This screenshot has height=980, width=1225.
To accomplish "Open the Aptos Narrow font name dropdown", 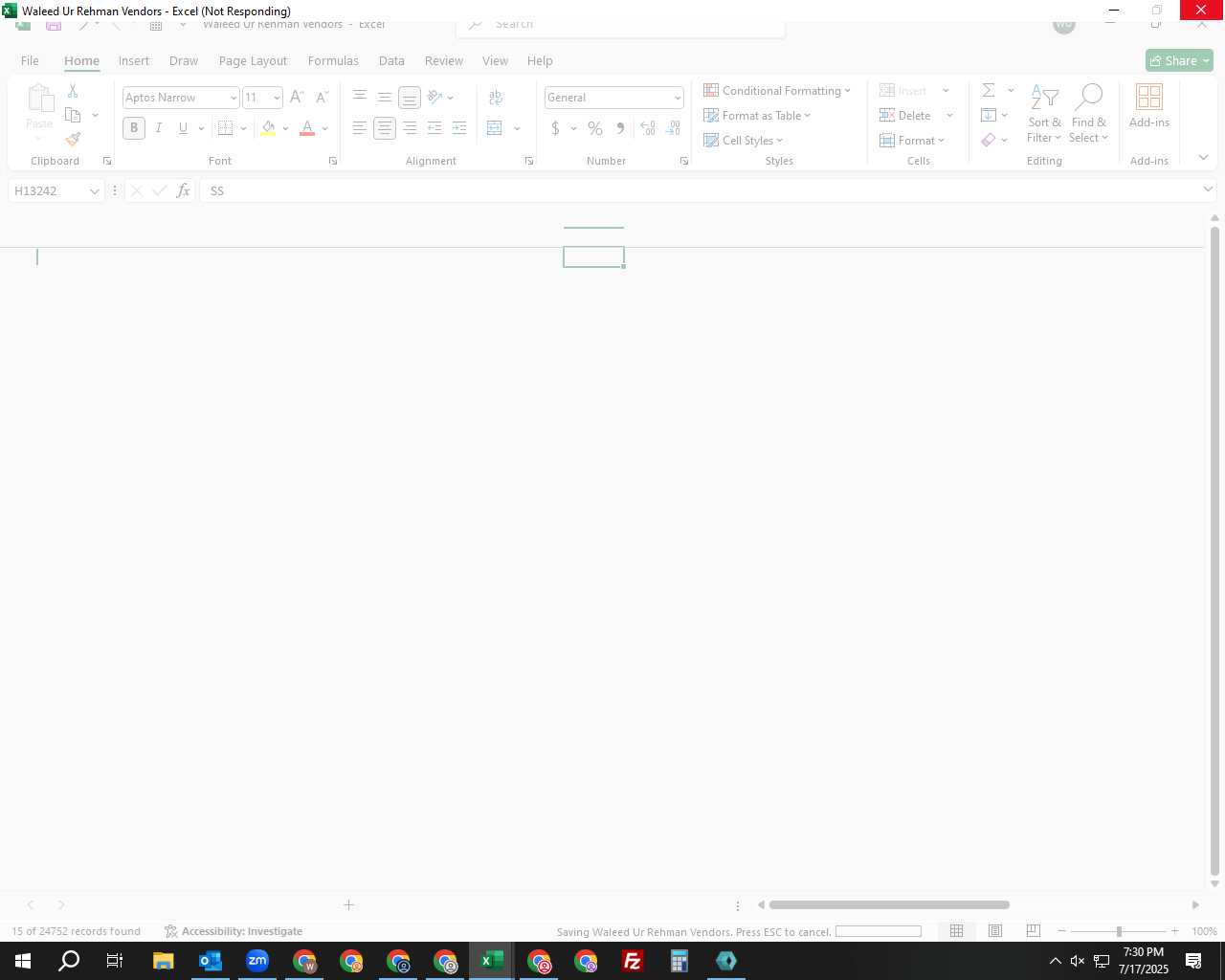I will [x=233, y=98].
